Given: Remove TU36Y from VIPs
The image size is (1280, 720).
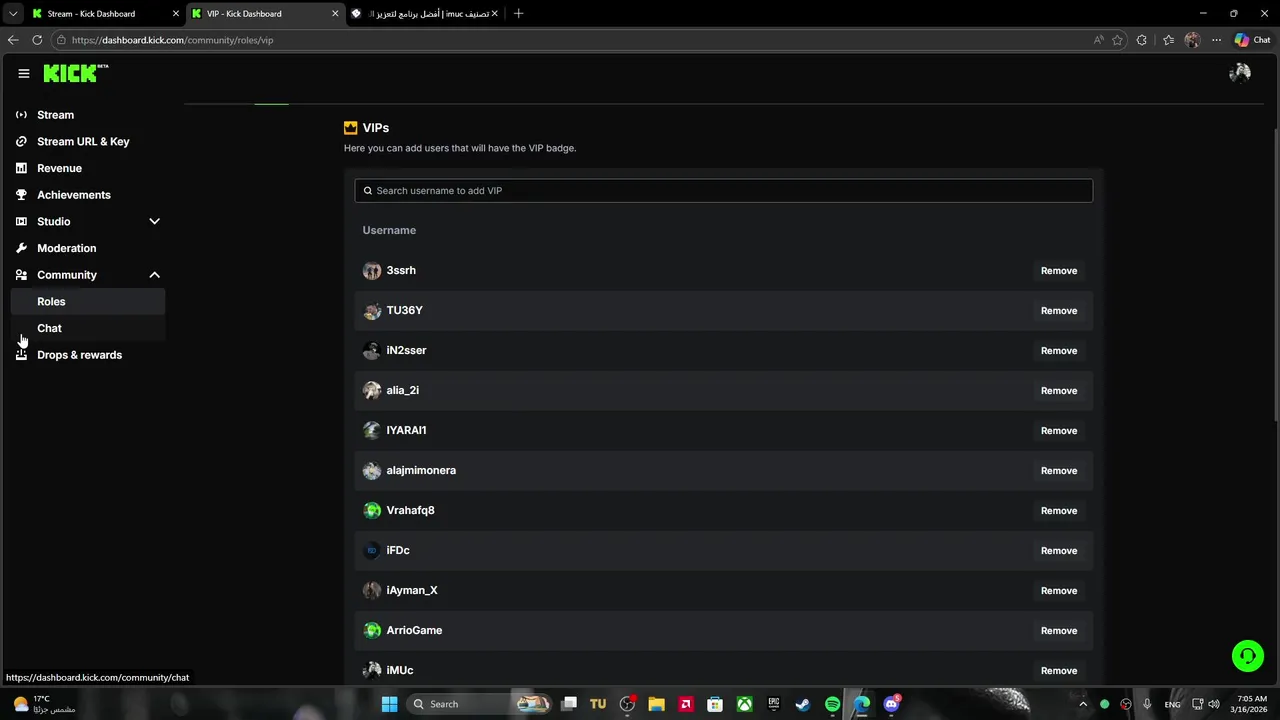Looking at the screenshot, I should coord(1059,311).
